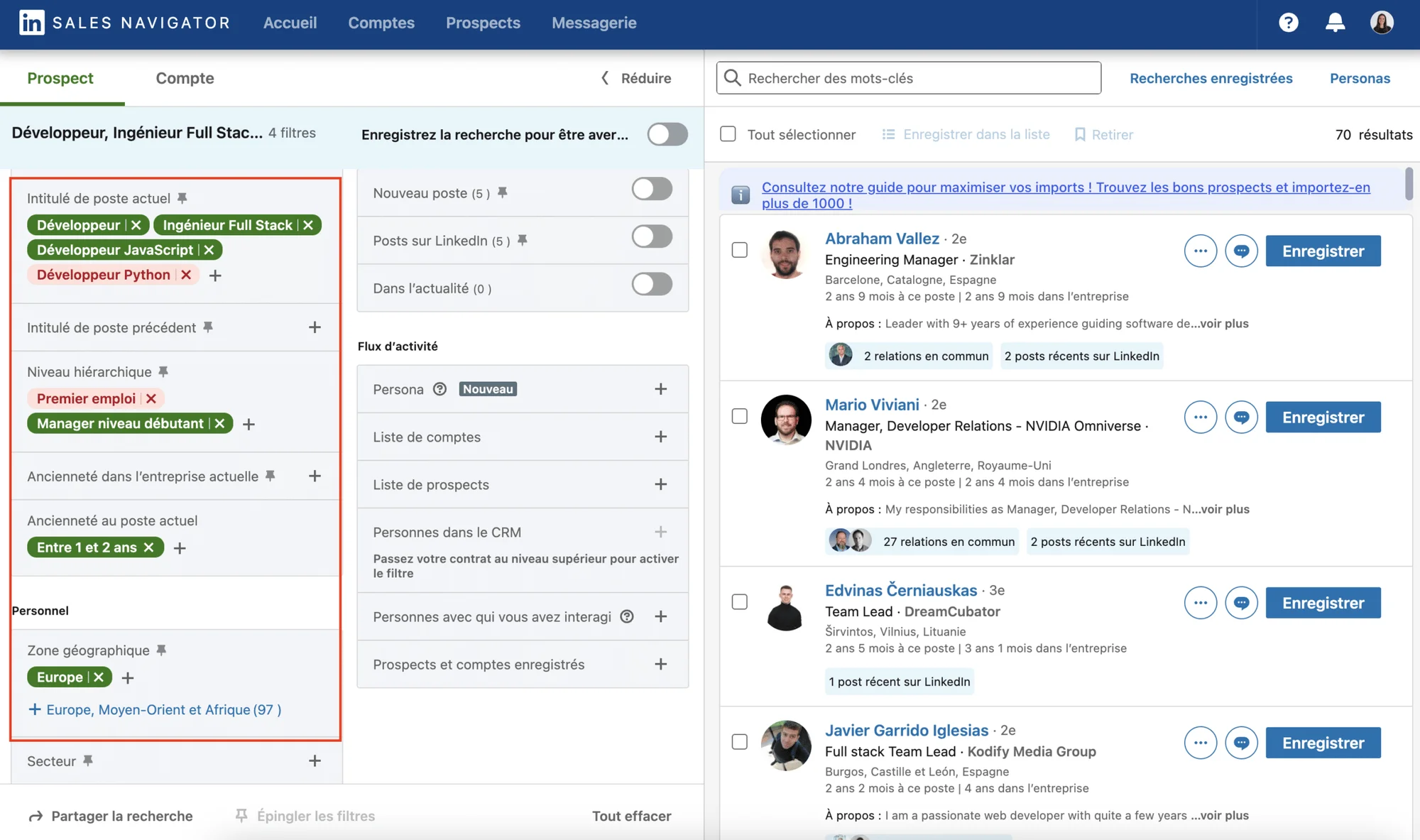Remove the Premier emploi seniority tag
Viewport: 1420px width, 840px height.
pyautogui.click(x=151, y=398)
